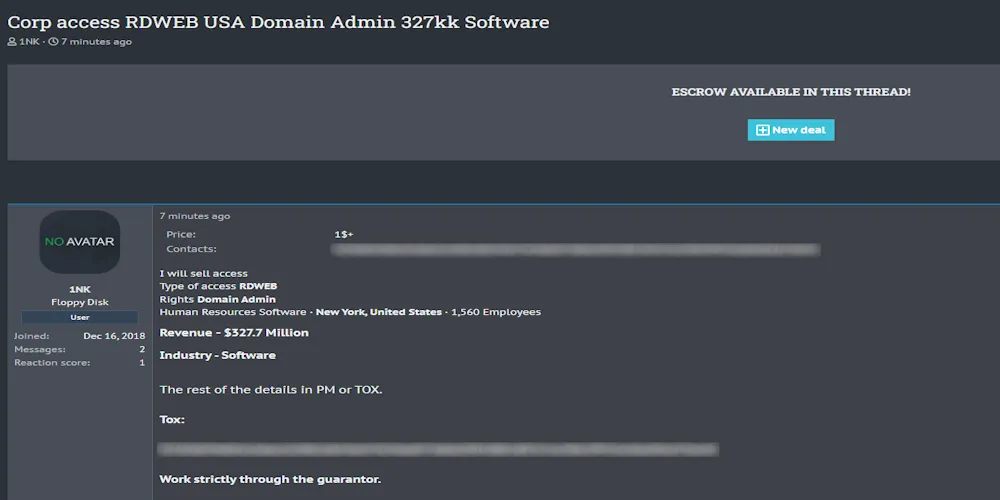Click the Floppy Disk user title
This screenshot has width=1000, height=500.
point(80,302)
